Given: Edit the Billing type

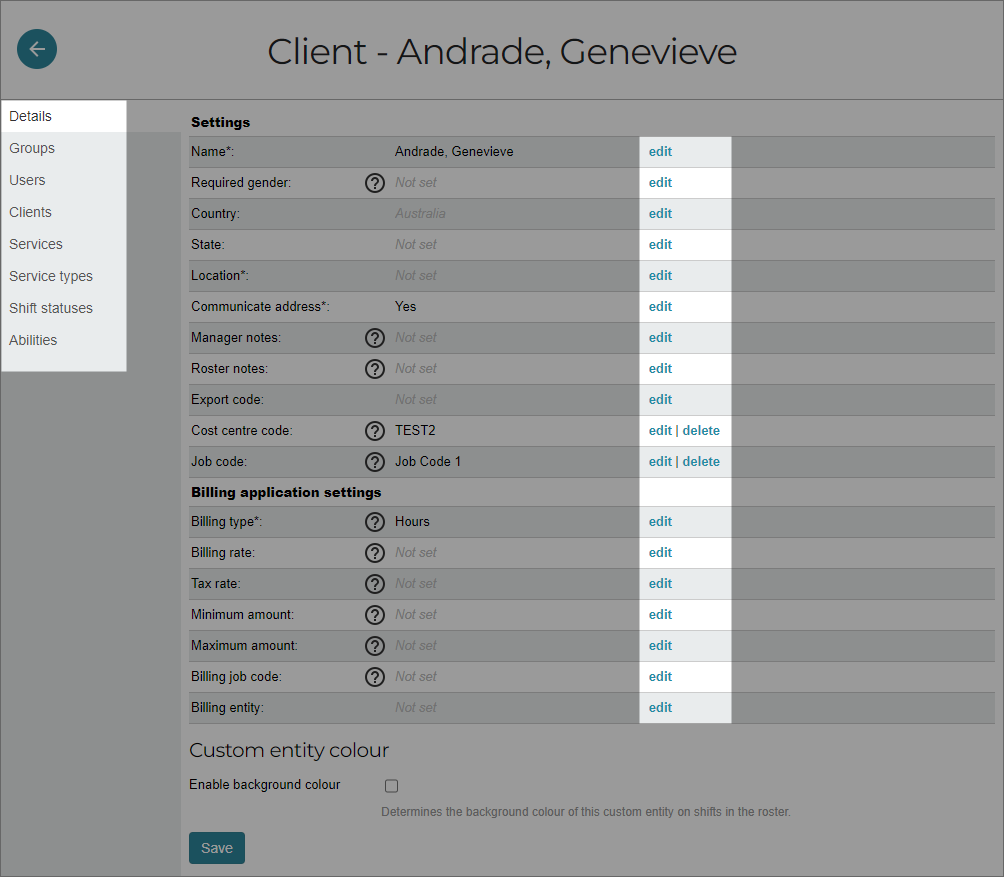Looking at the screenshot, I should point(660,522).
